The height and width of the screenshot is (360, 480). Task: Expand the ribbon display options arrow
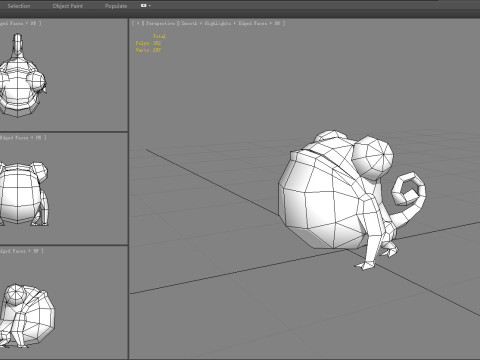click(x=150, y=6)
